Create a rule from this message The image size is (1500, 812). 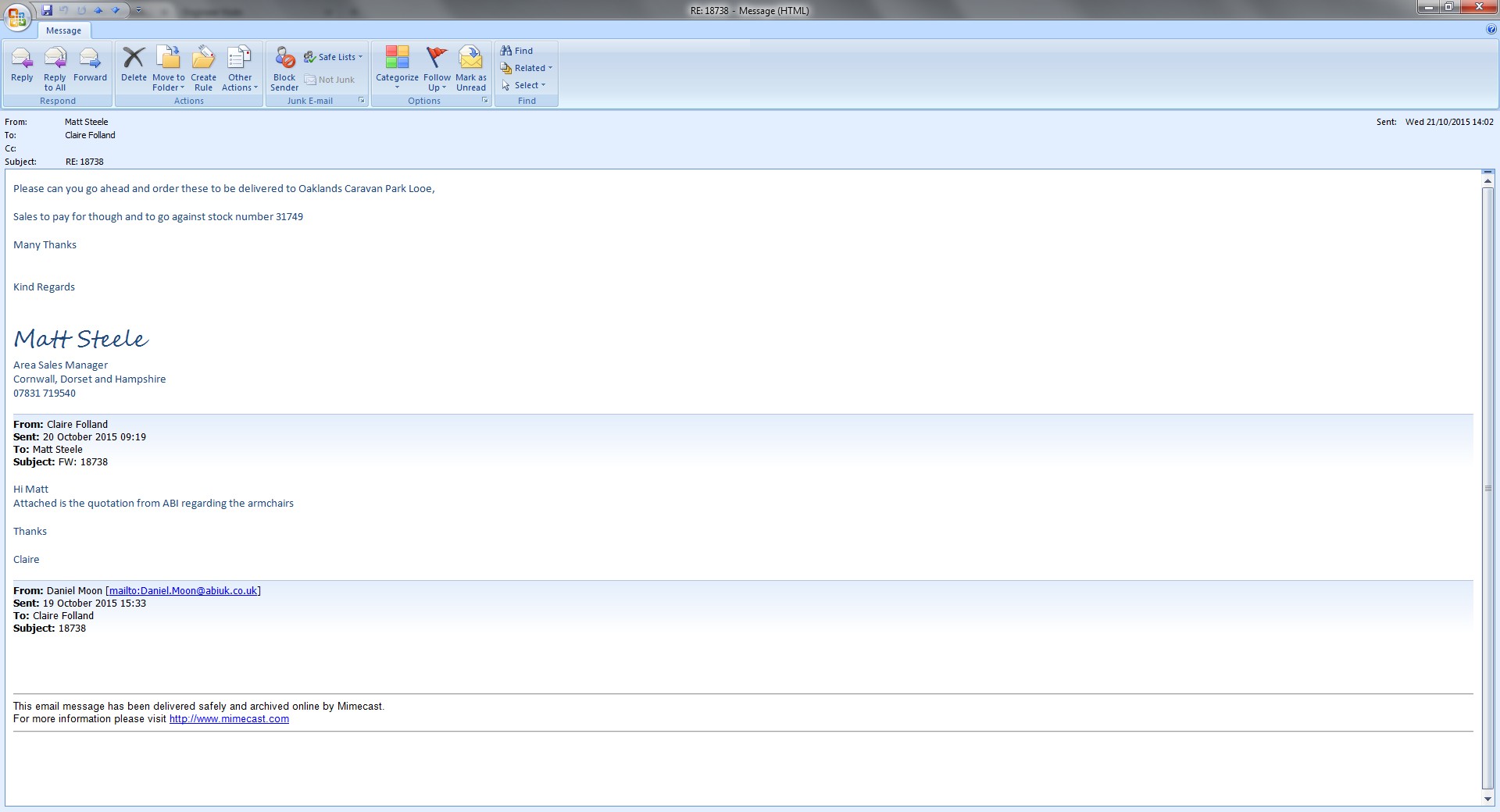click(x=203, y=60)
